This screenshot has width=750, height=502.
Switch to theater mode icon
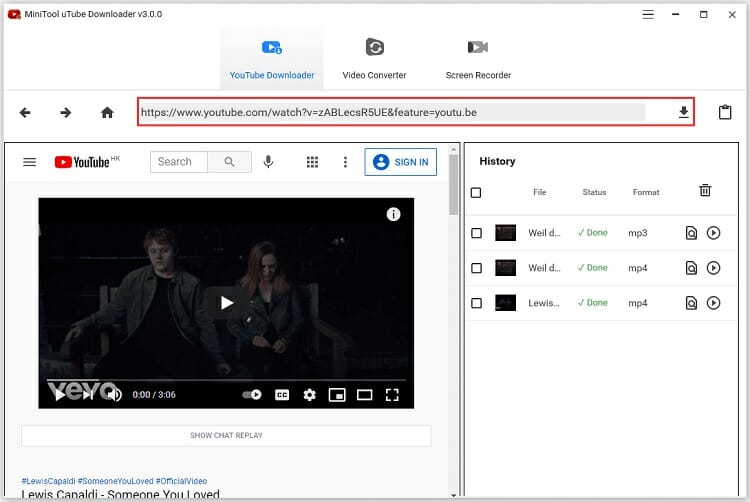coord(364,395)
